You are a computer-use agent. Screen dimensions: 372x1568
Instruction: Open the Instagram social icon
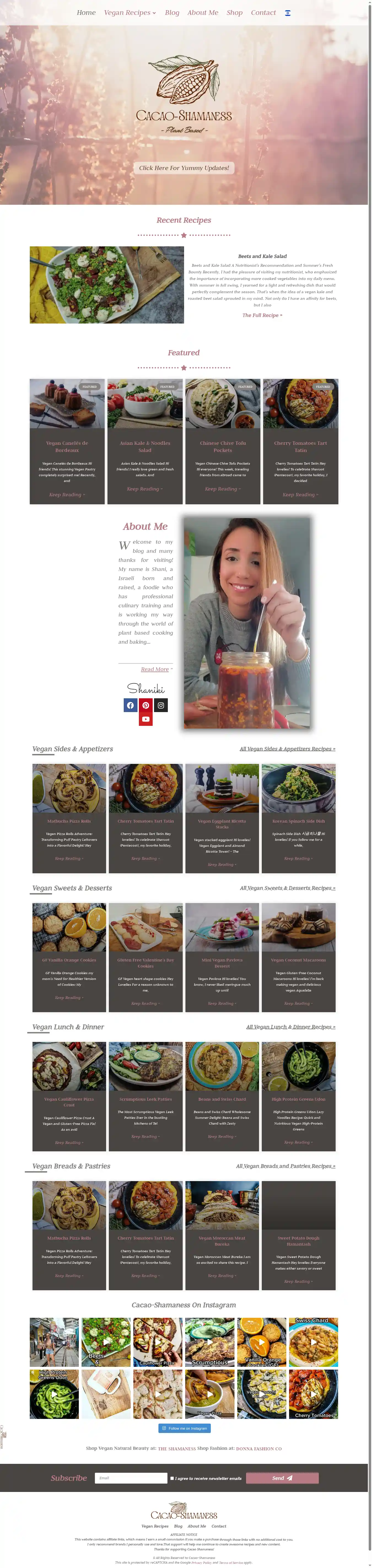(161, 705)
